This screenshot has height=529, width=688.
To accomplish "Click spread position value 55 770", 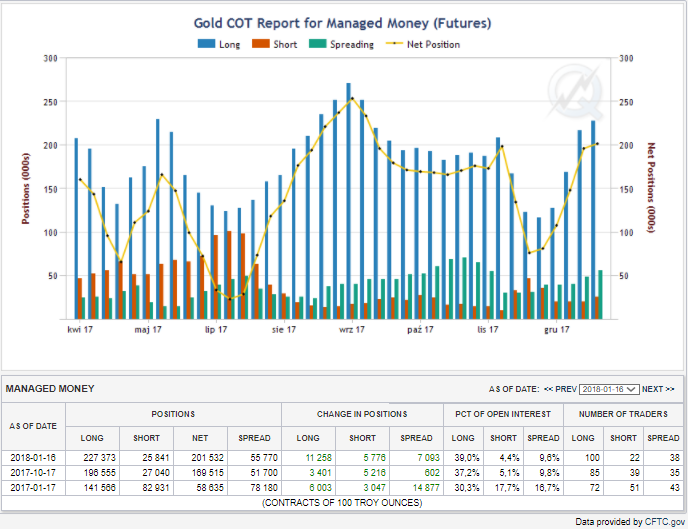I will tap(264, 458).
